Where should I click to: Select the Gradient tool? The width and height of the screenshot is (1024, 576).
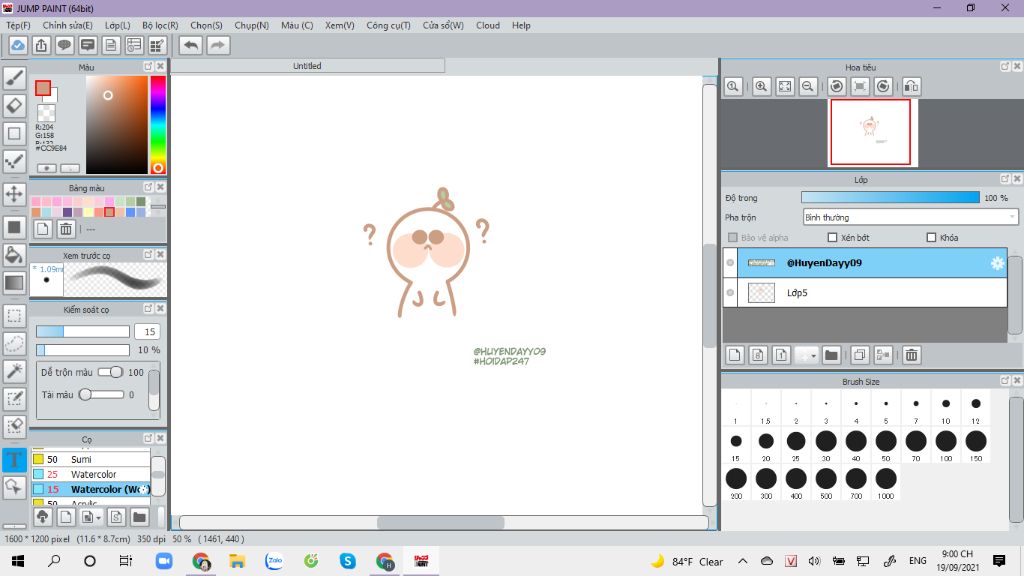pos(14,283)
